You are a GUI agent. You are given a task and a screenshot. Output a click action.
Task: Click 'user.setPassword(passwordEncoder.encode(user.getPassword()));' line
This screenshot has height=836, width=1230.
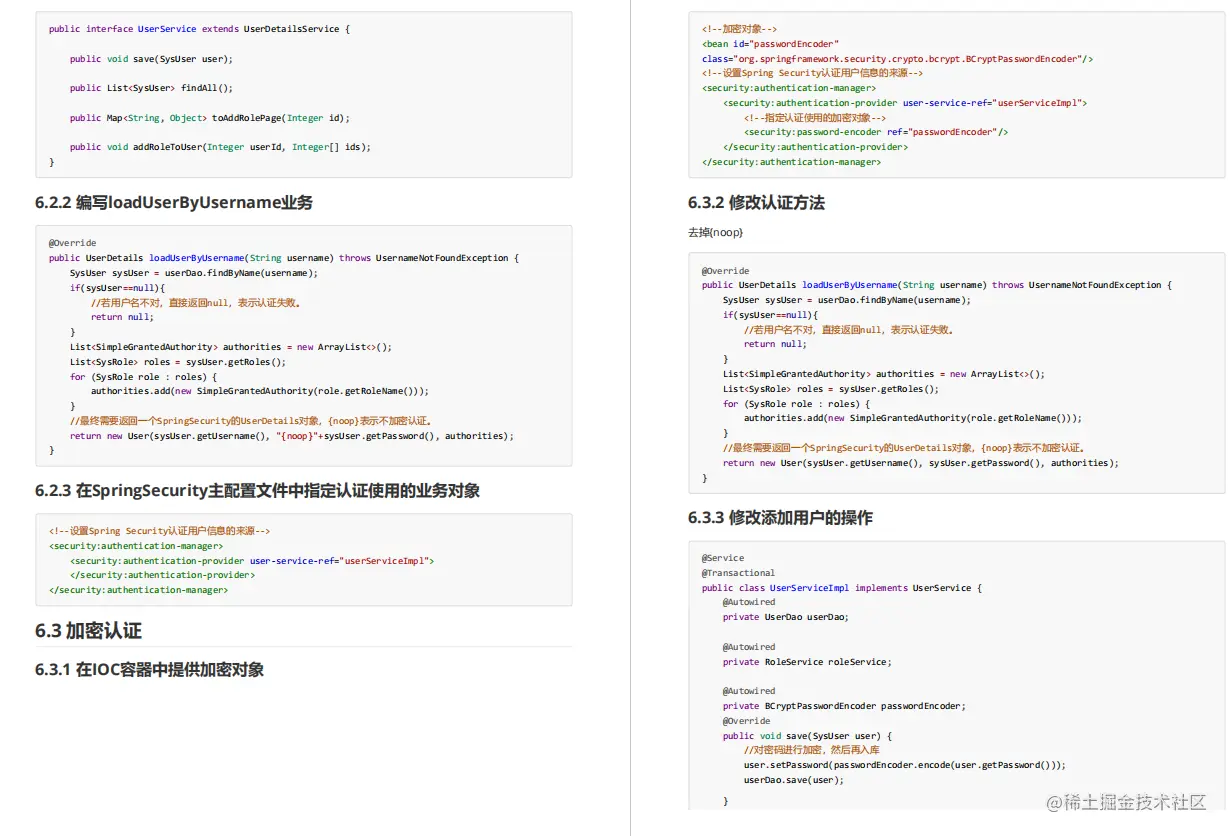point(905,765)
